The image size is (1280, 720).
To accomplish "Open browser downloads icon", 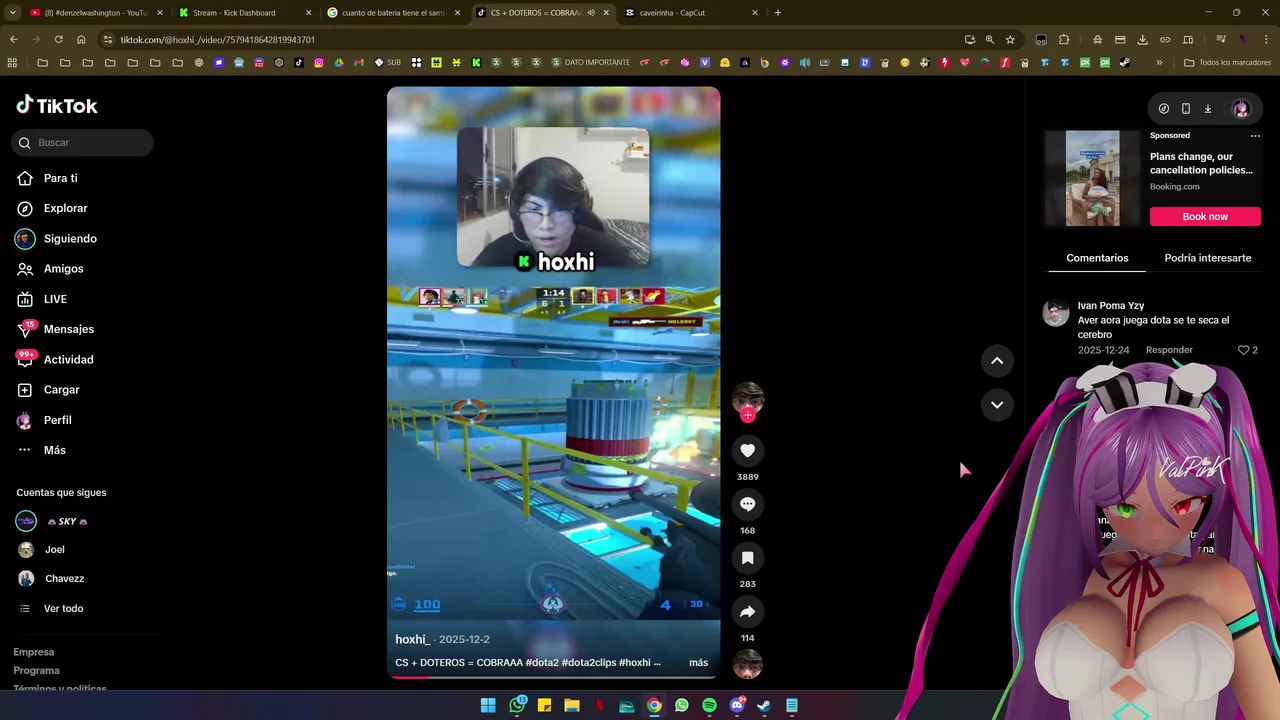I will (x=1143, y=39).
